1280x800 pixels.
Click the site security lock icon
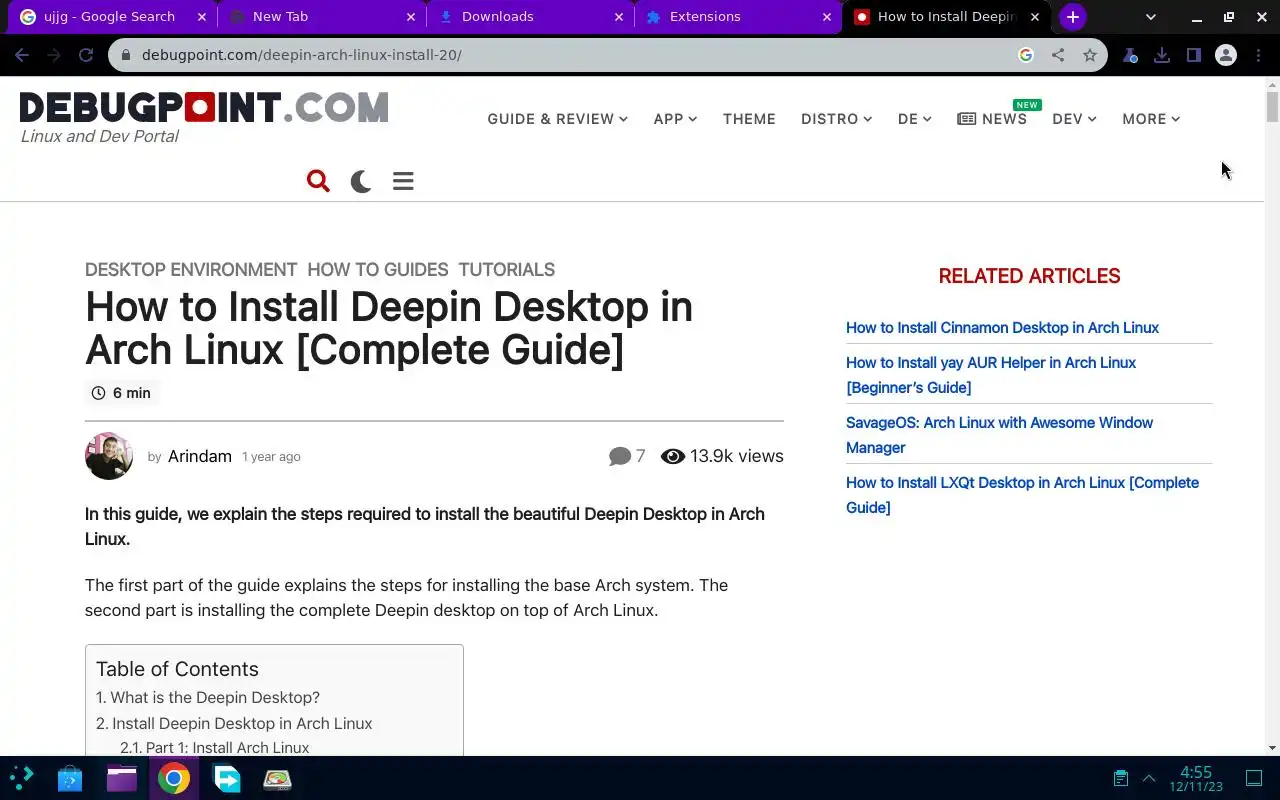coord(126,55)
